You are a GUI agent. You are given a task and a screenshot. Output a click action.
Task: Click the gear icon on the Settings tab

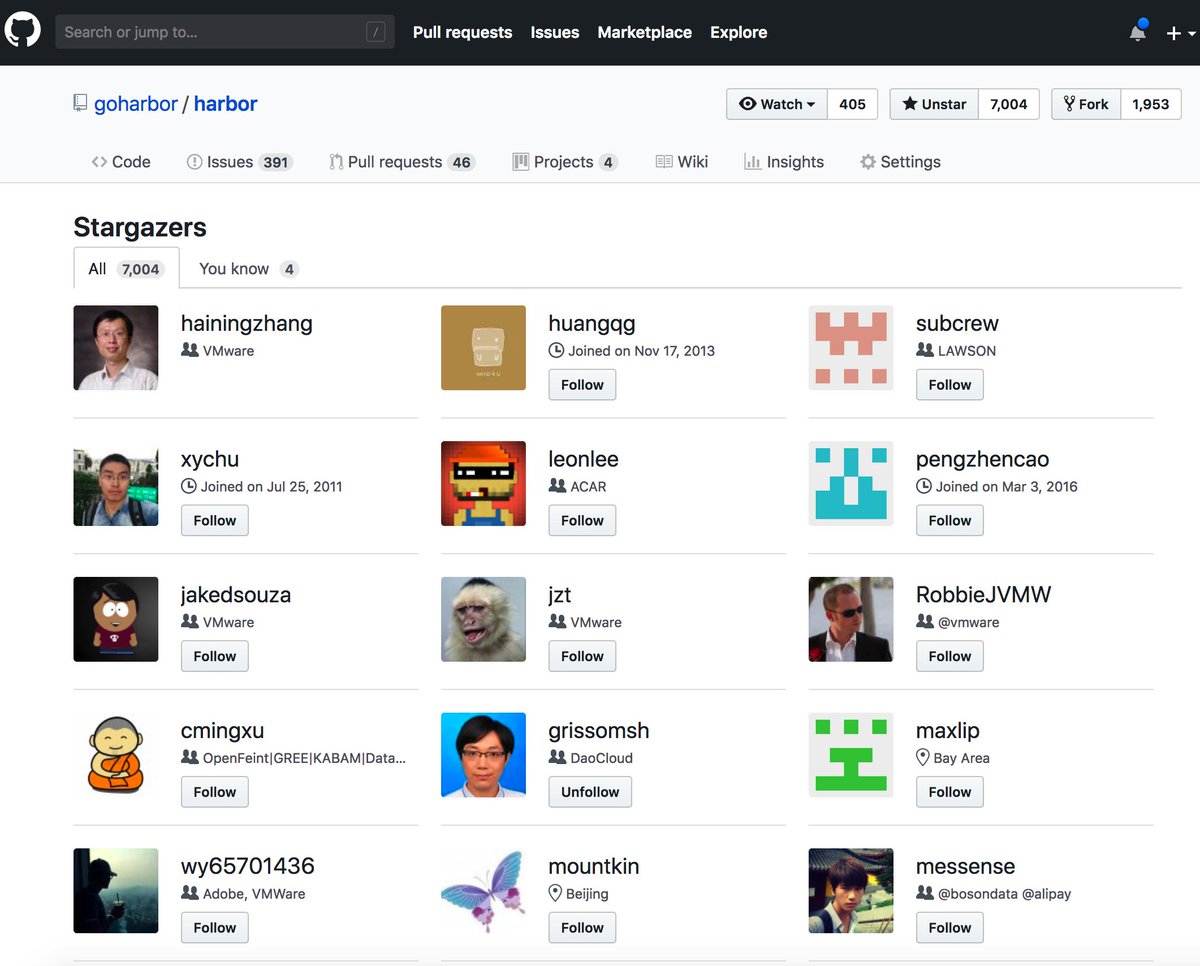coord(867,161)
